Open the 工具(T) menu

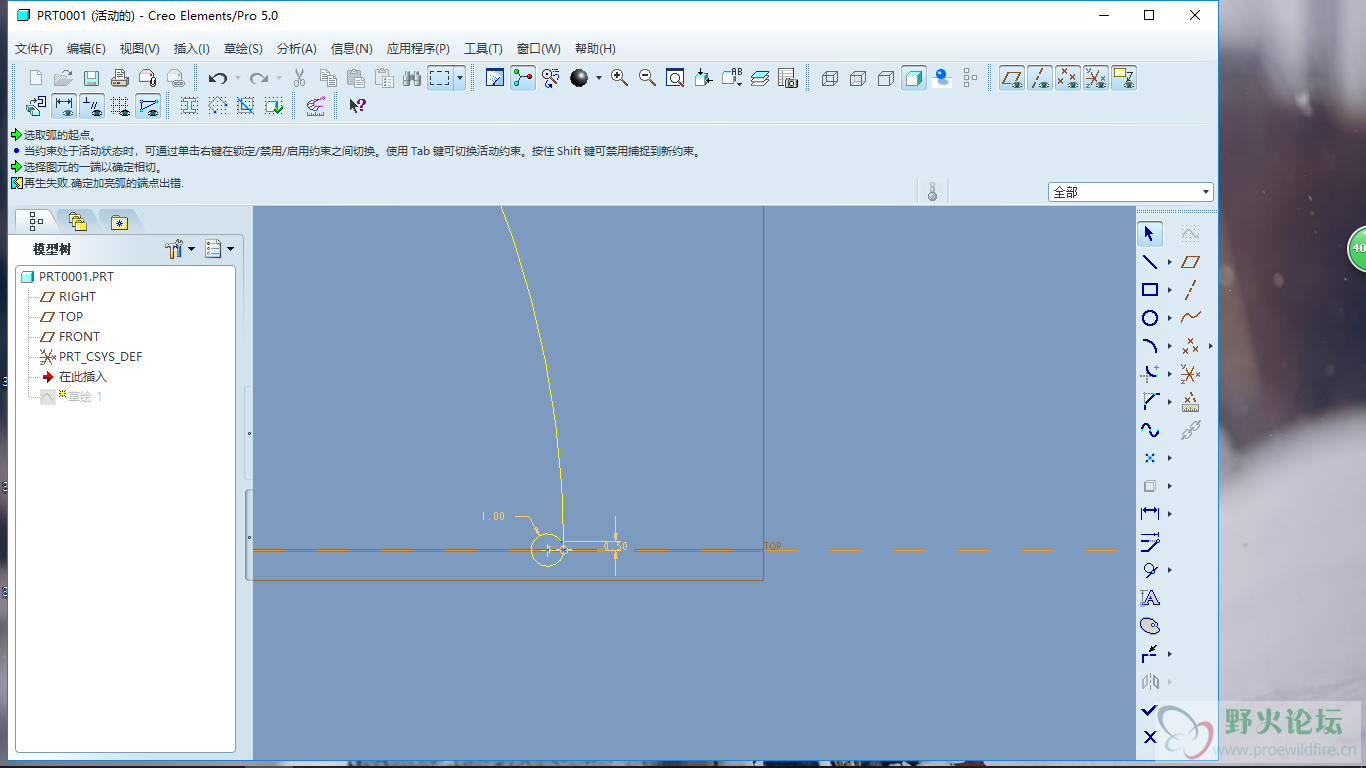click(483, 48)
